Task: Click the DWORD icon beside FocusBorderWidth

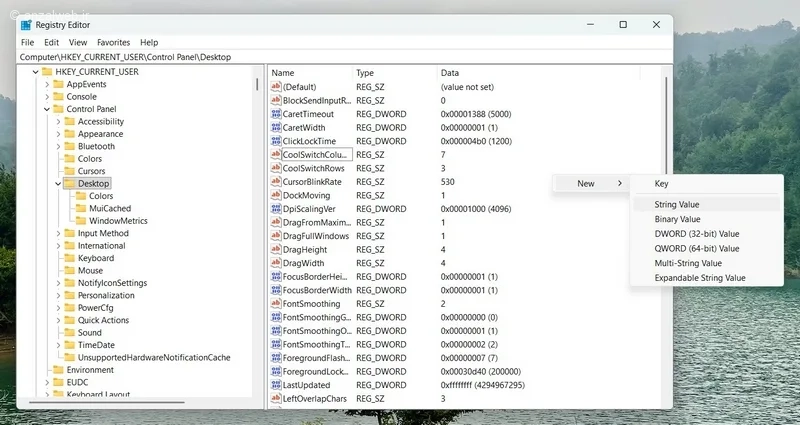Action: click(x=276, y=290)
